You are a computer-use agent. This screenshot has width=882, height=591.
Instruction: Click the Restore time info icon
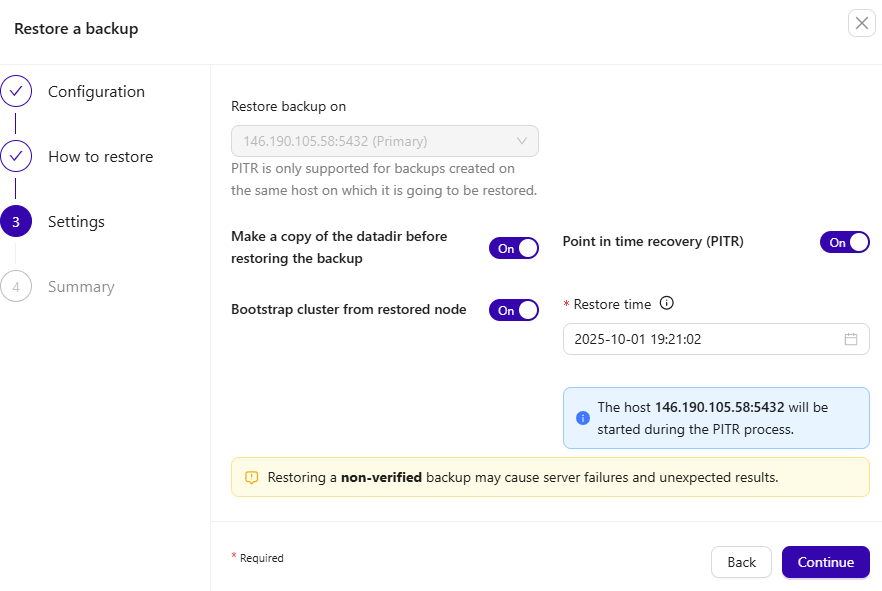(x=667, y=304)
